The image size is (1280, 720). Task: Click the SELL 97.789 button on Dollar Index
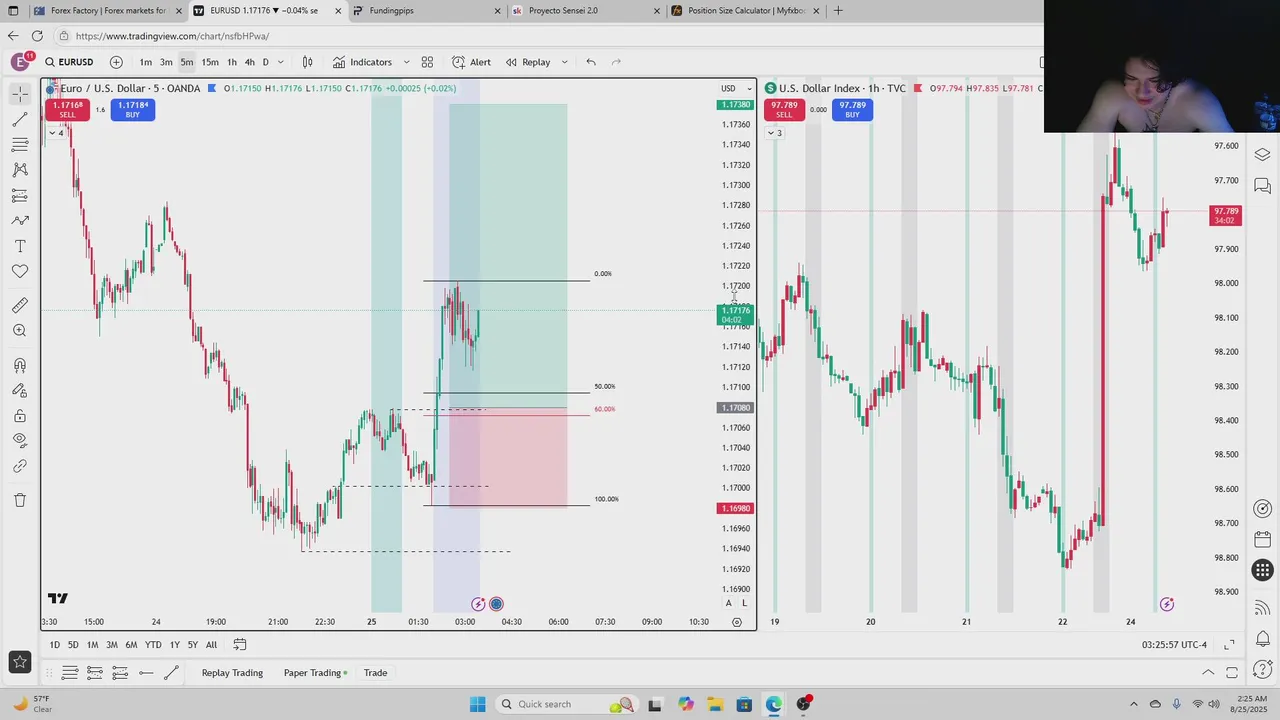tap(784, 109)
